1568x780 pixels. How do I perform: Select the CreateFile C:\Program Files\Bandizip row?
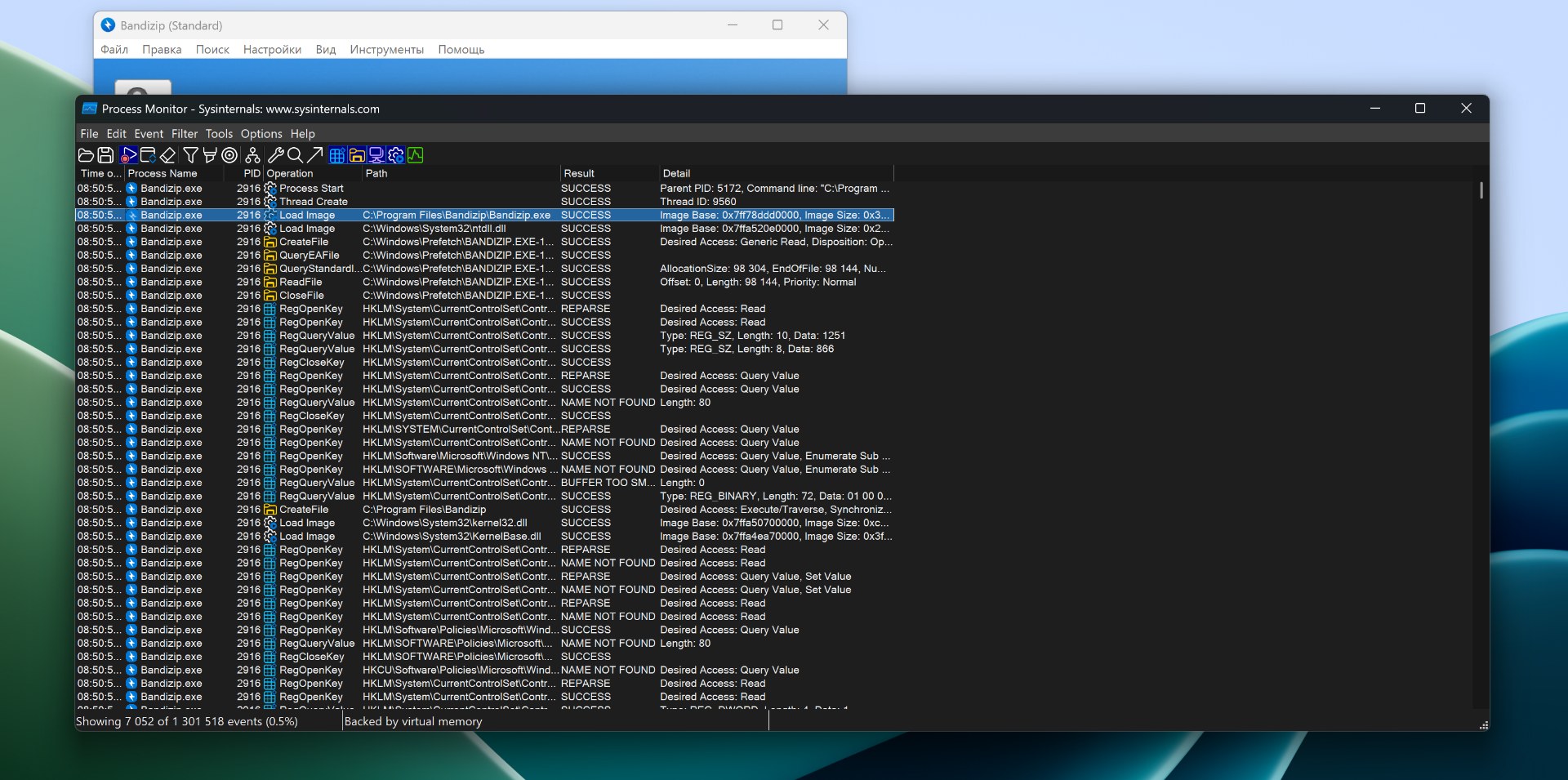coord(423,510)
